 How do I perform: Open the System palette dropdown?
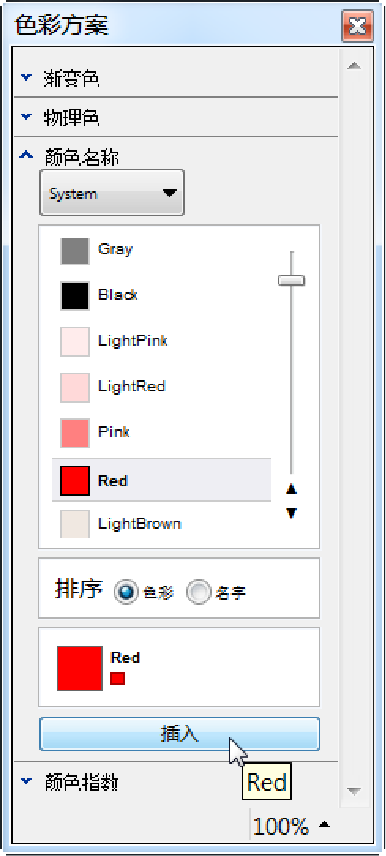112,193
